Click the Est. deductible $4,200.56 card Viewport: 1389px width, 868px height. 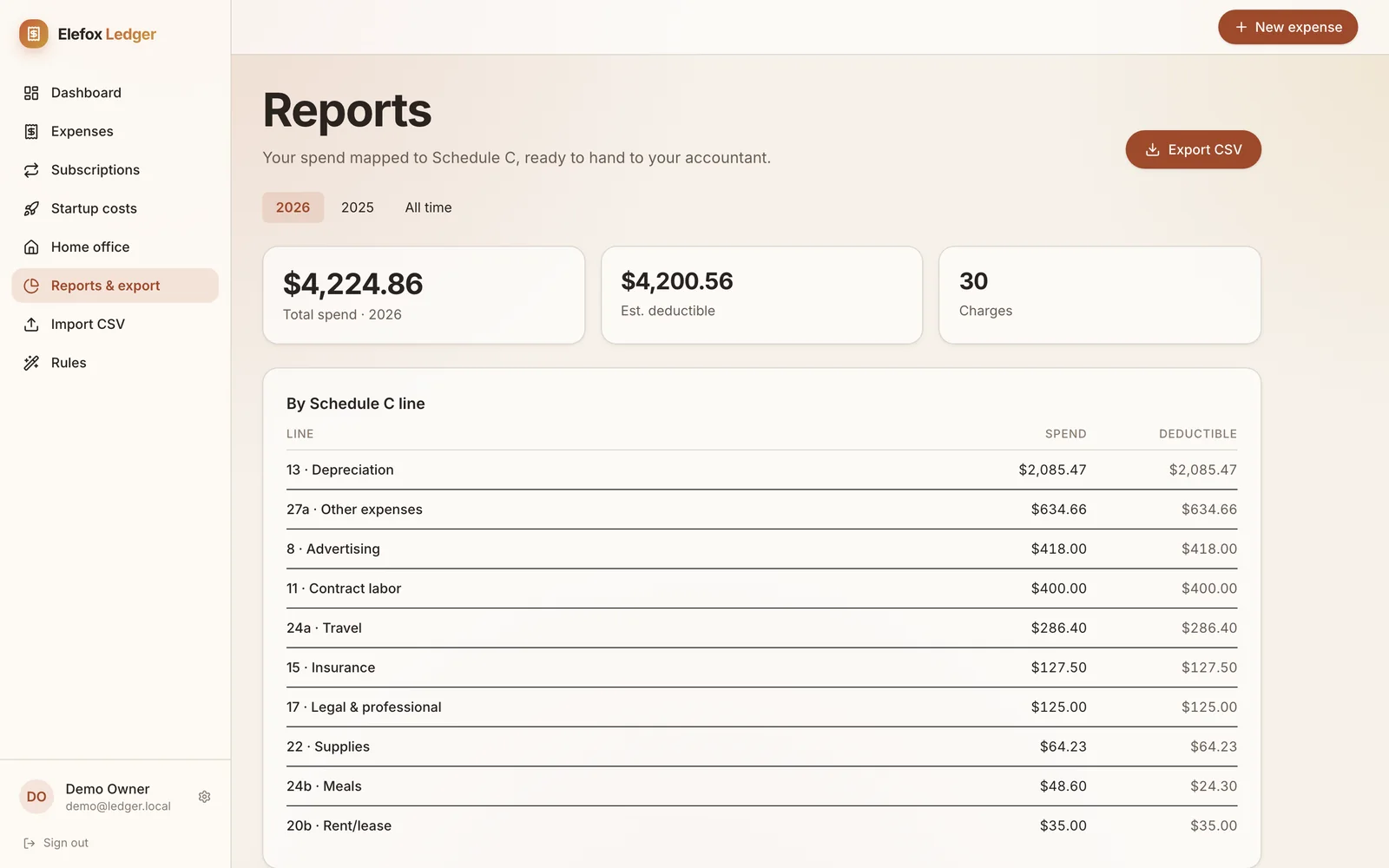click(x=761, y=295)
